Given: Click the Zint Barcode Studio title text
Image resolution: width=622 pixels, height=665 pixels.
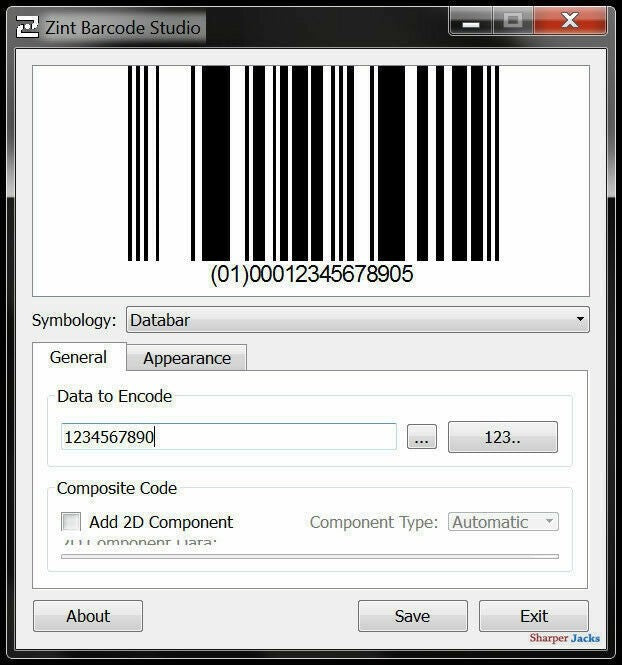Looking at the screenshot, I should [122, 27].
